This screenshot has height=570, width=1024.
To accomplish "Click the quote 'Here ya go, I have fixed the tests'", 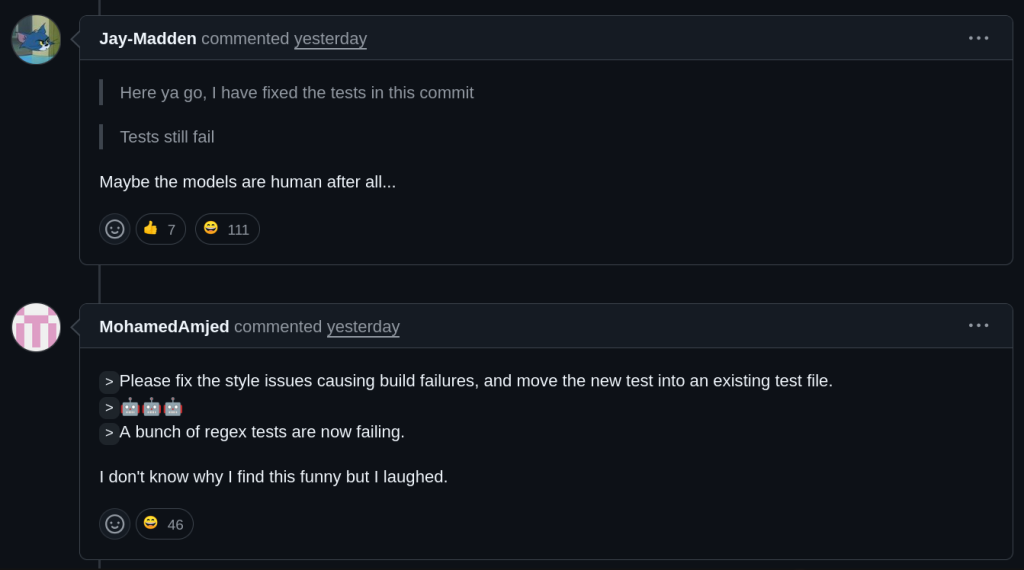I will tap(297, 93).
